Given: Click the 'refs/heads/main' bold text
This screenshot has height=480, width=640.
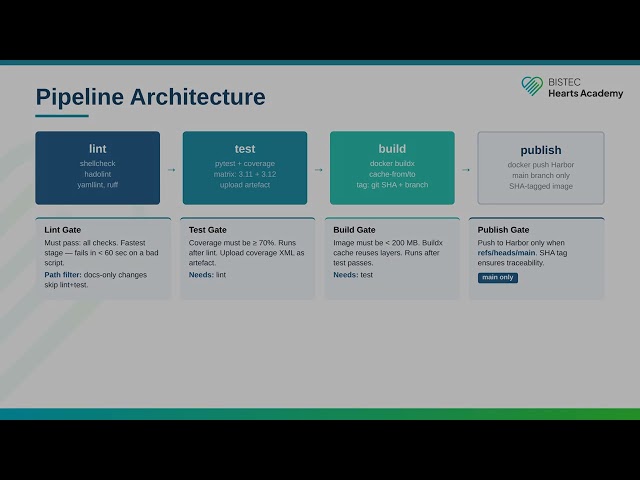Looking at the screenshot, I should (506, 253).
